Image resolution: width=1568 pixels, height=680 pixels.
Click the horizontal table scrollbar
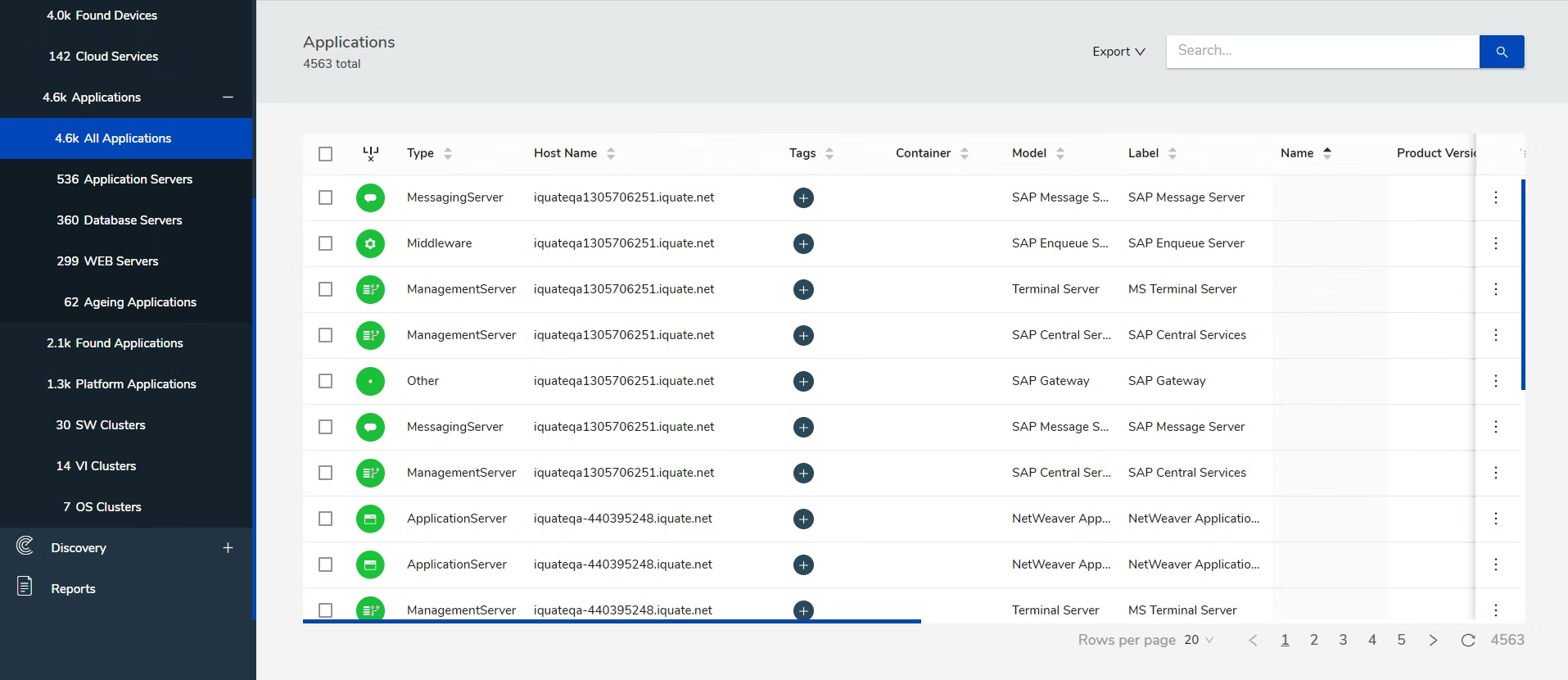point(612,622)
